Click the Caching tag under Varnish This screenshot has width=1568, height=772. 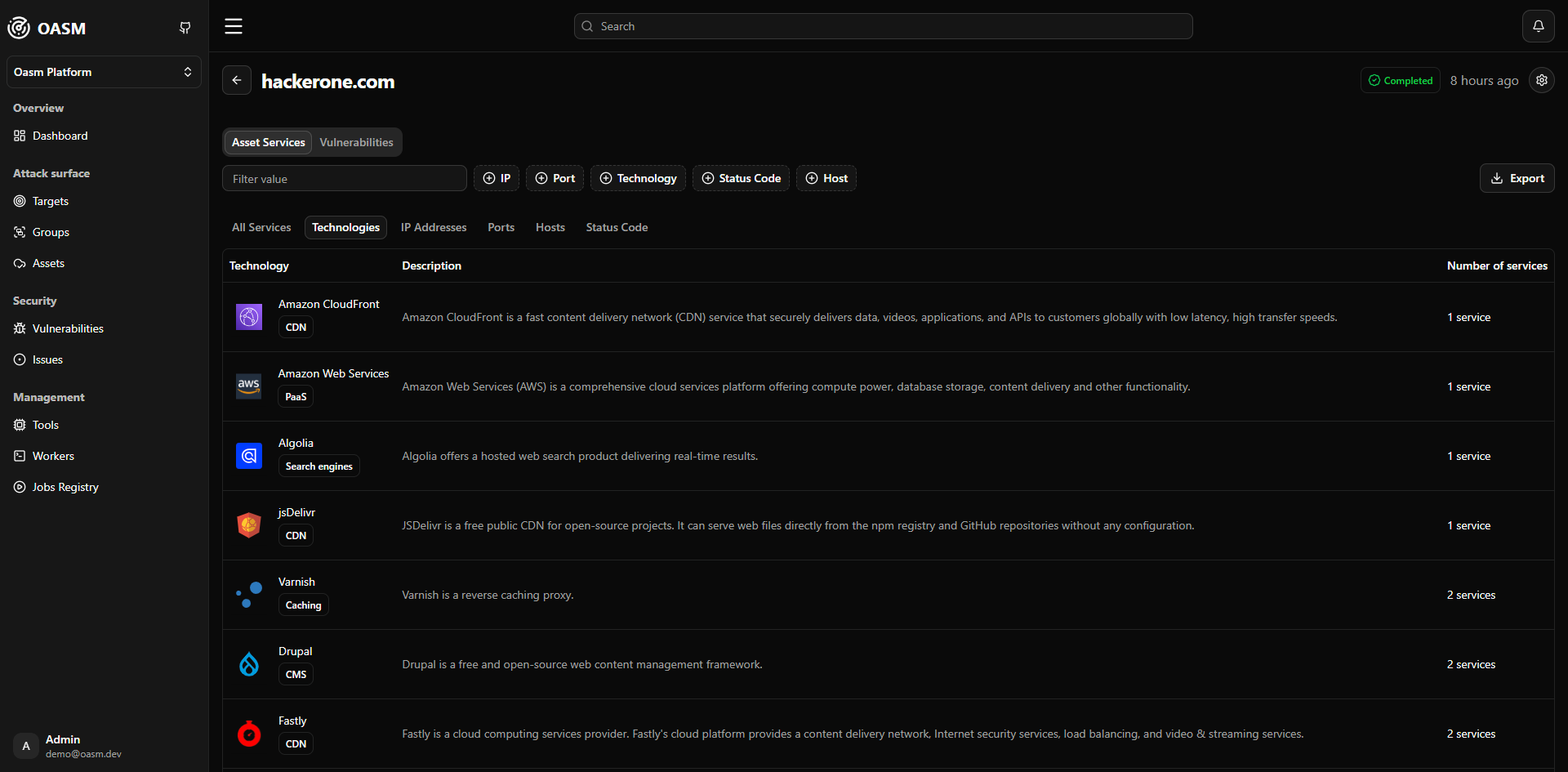point(303,605)
